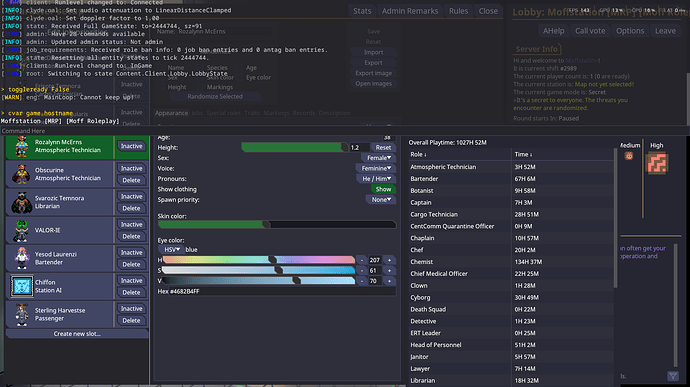This screenshot has height=387, width=690.
Task: Click the Hex color input field
Action: (283, 291)
